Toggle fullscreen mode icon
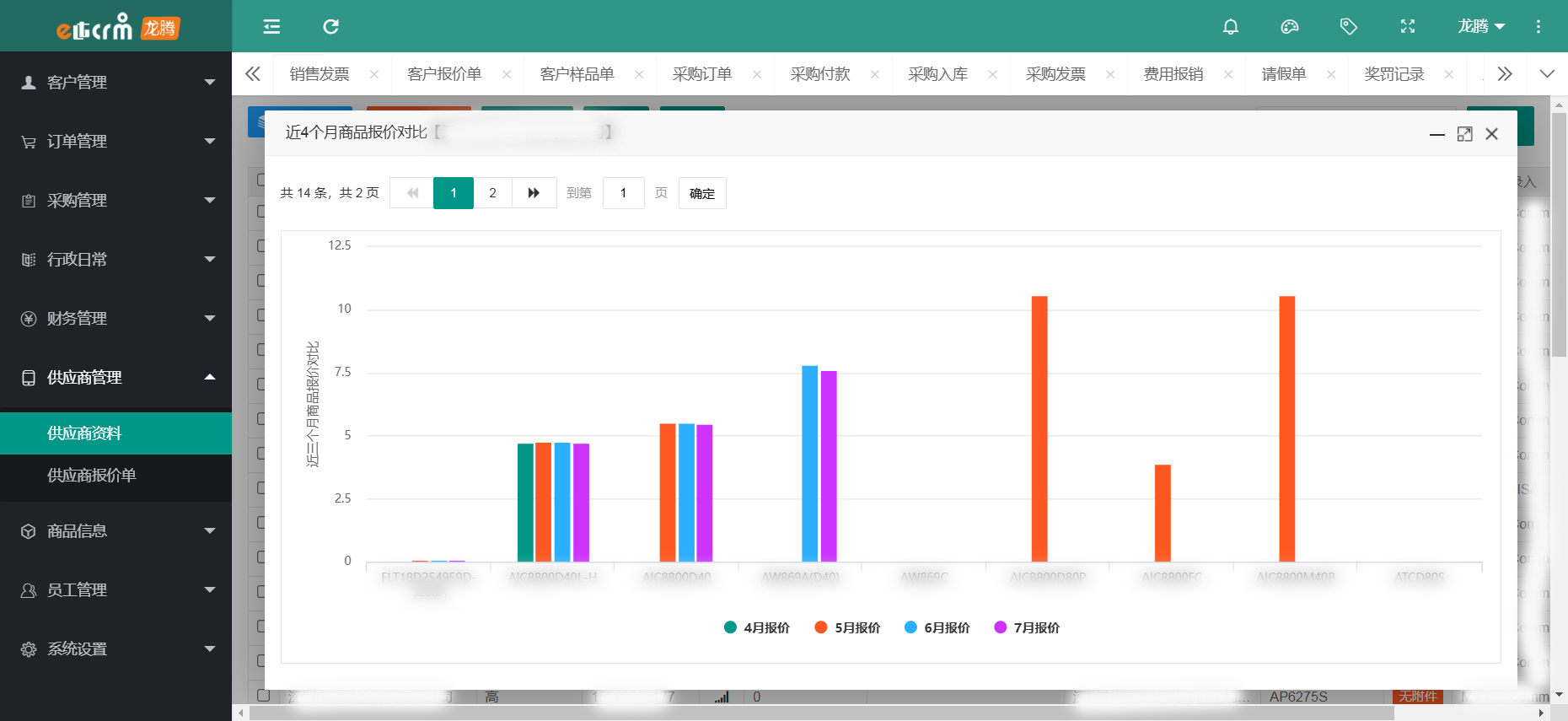The width and height of the screenshot is (1568, 721). click(1407, 27)
